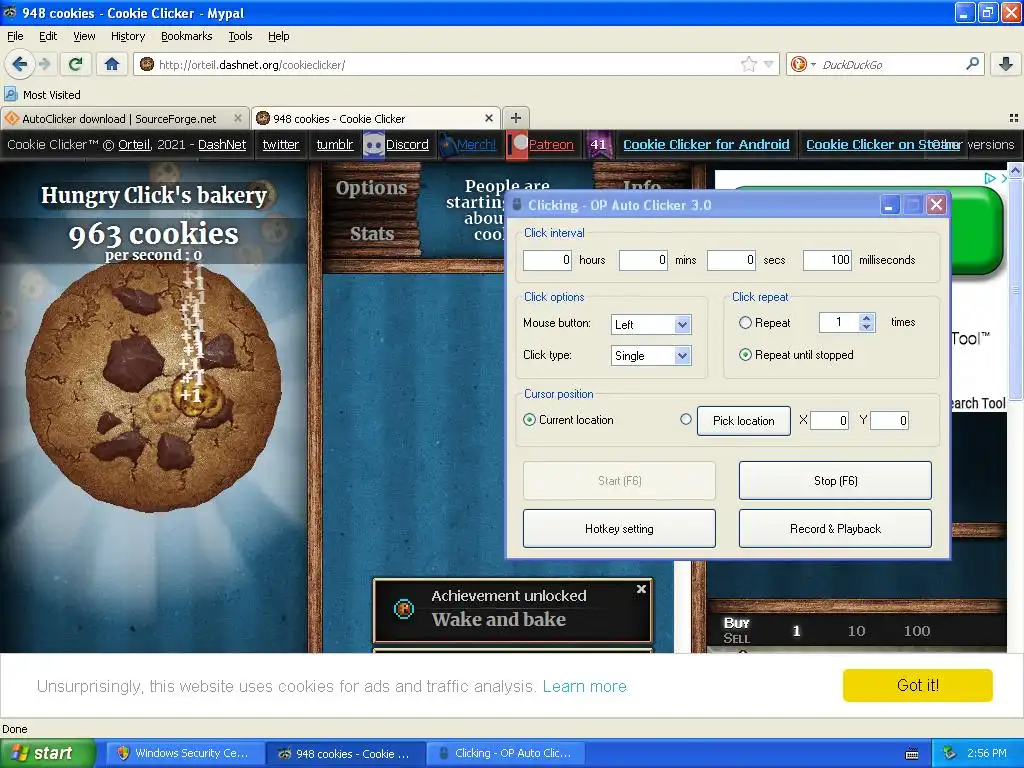The height and width of the screenshot is (768, 1024).
Task: Accept cookies with Got it! button
Action: pyautogui.click(x=918, y=685)
